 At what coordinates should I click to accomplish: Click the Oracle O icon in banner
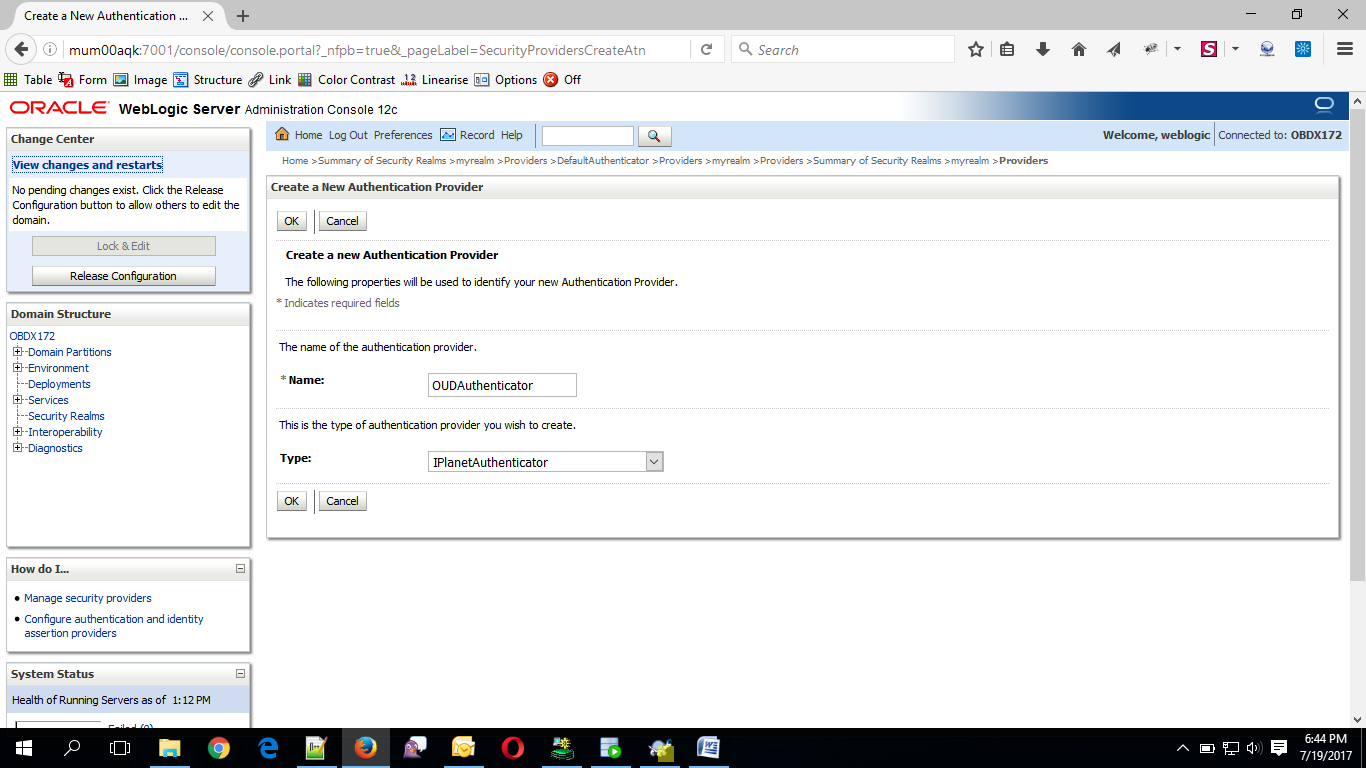click(1324, 105)
